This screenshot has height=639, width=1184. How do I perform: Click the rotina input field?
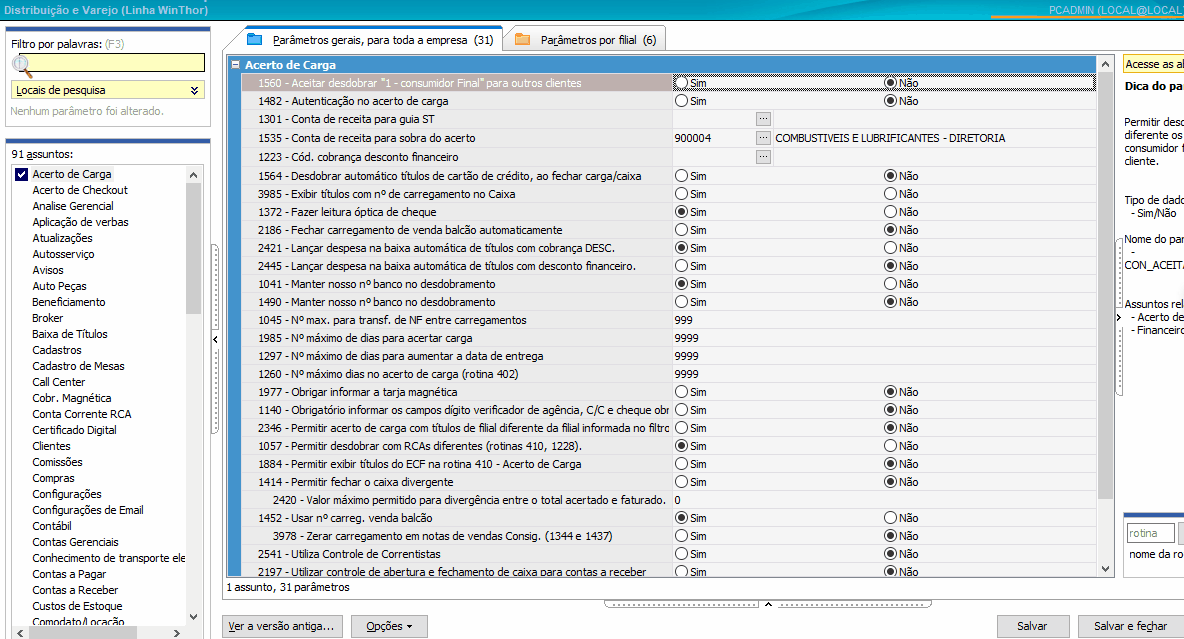[x=1151, y=533]
